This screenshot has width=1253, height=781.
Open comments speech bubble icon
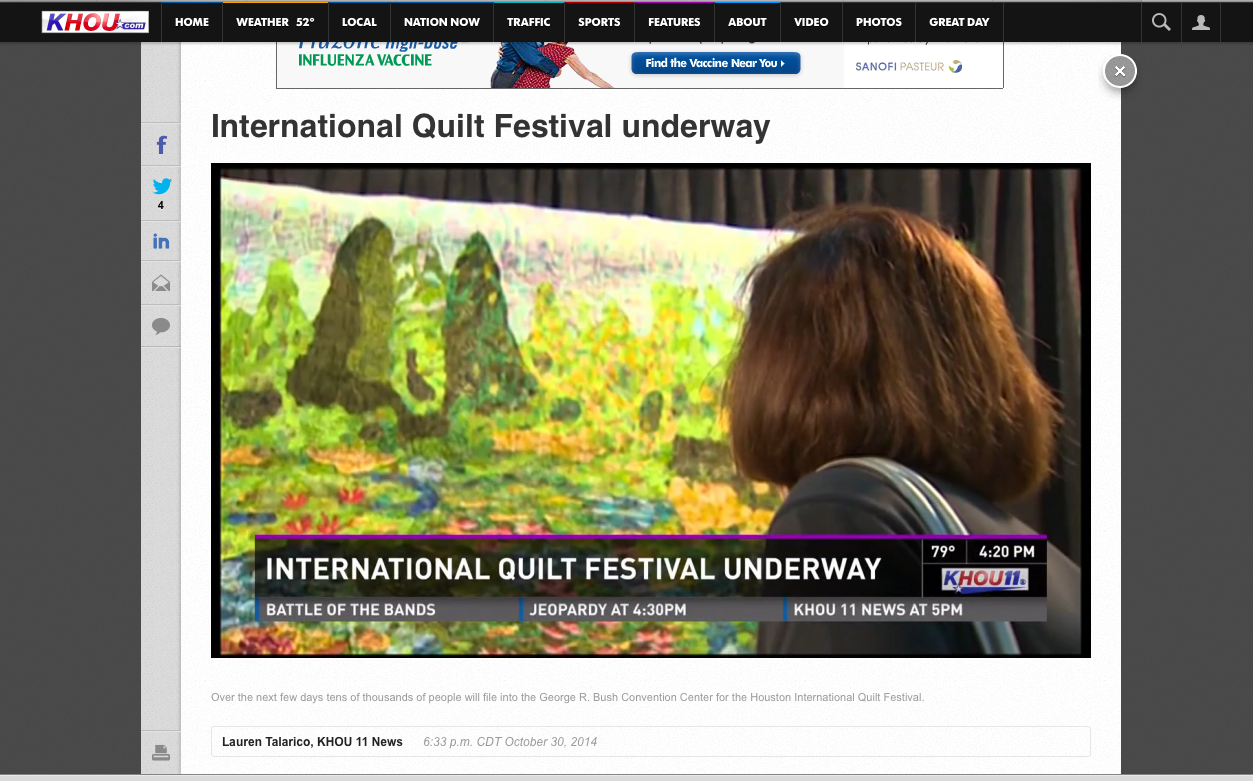(x=161, y=326)
